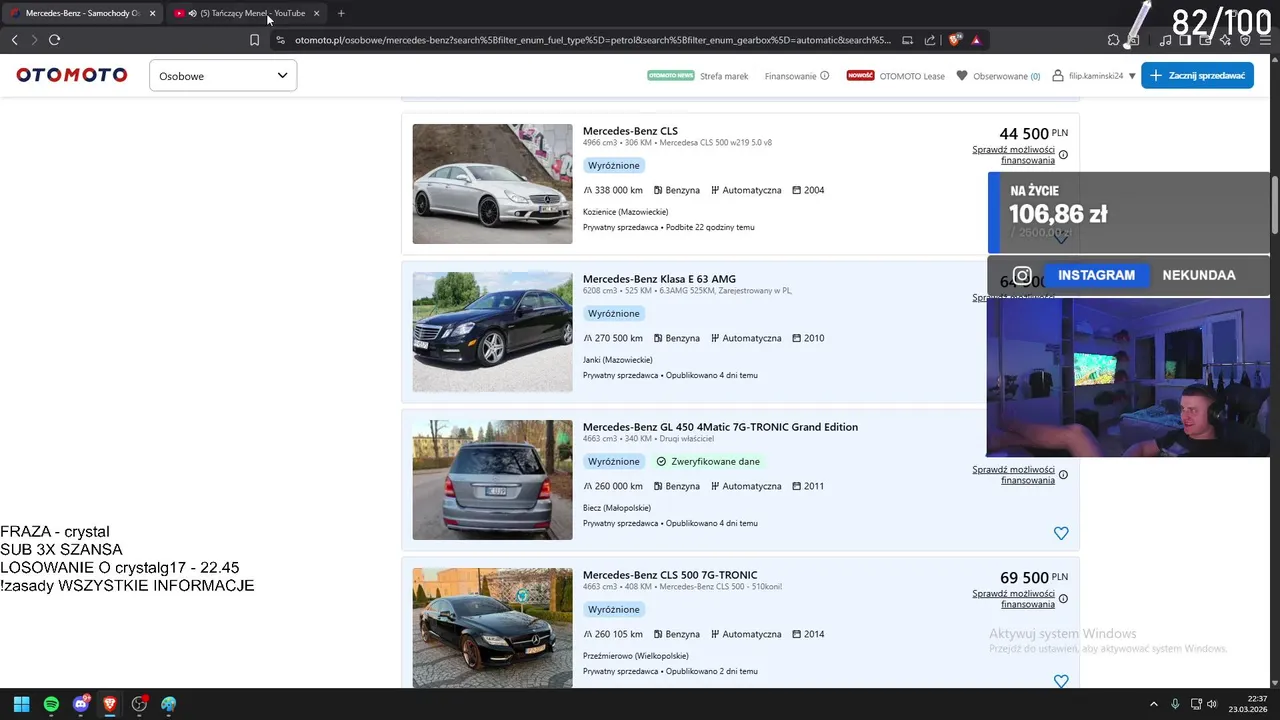
Task: Show hidden system tray icons chevron
Action: [1153, 704]
